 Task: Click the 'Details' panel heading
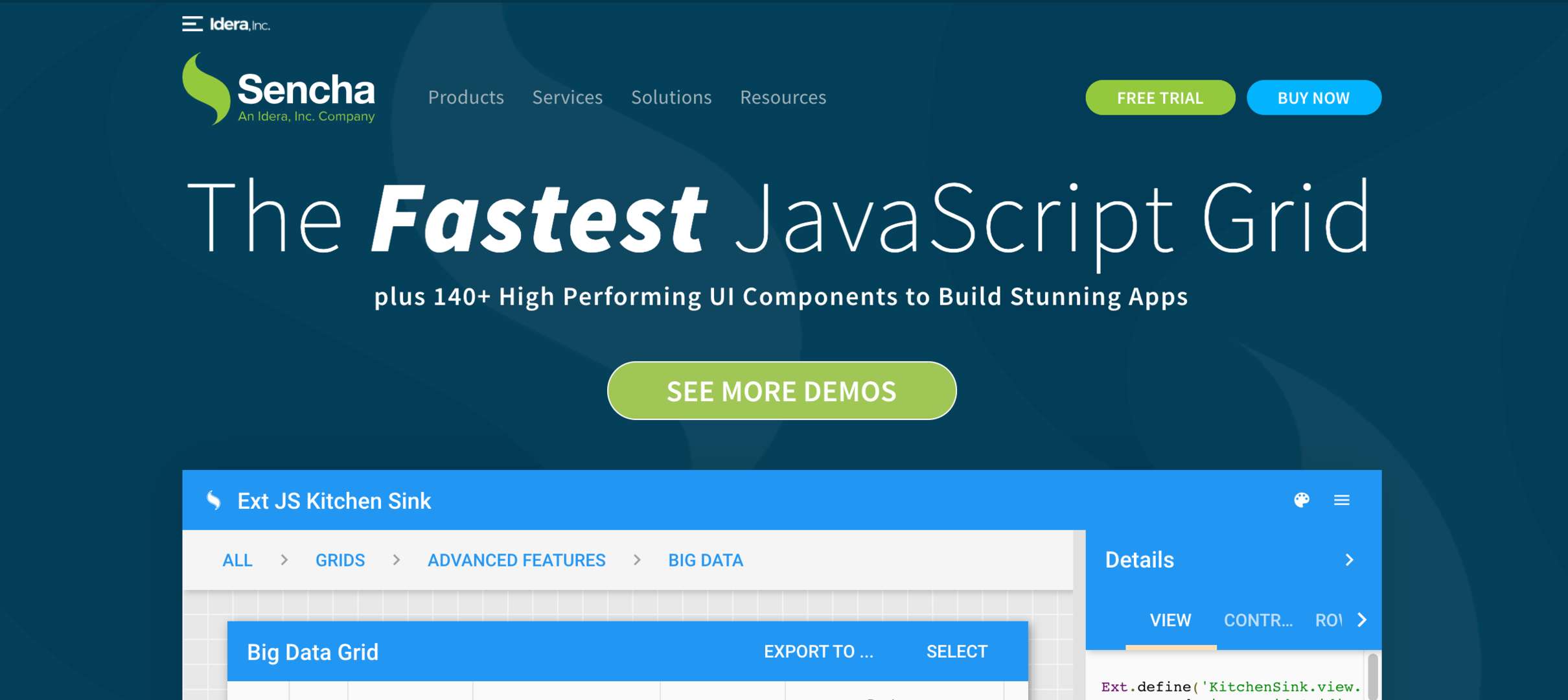click(x=1140, y=560)
